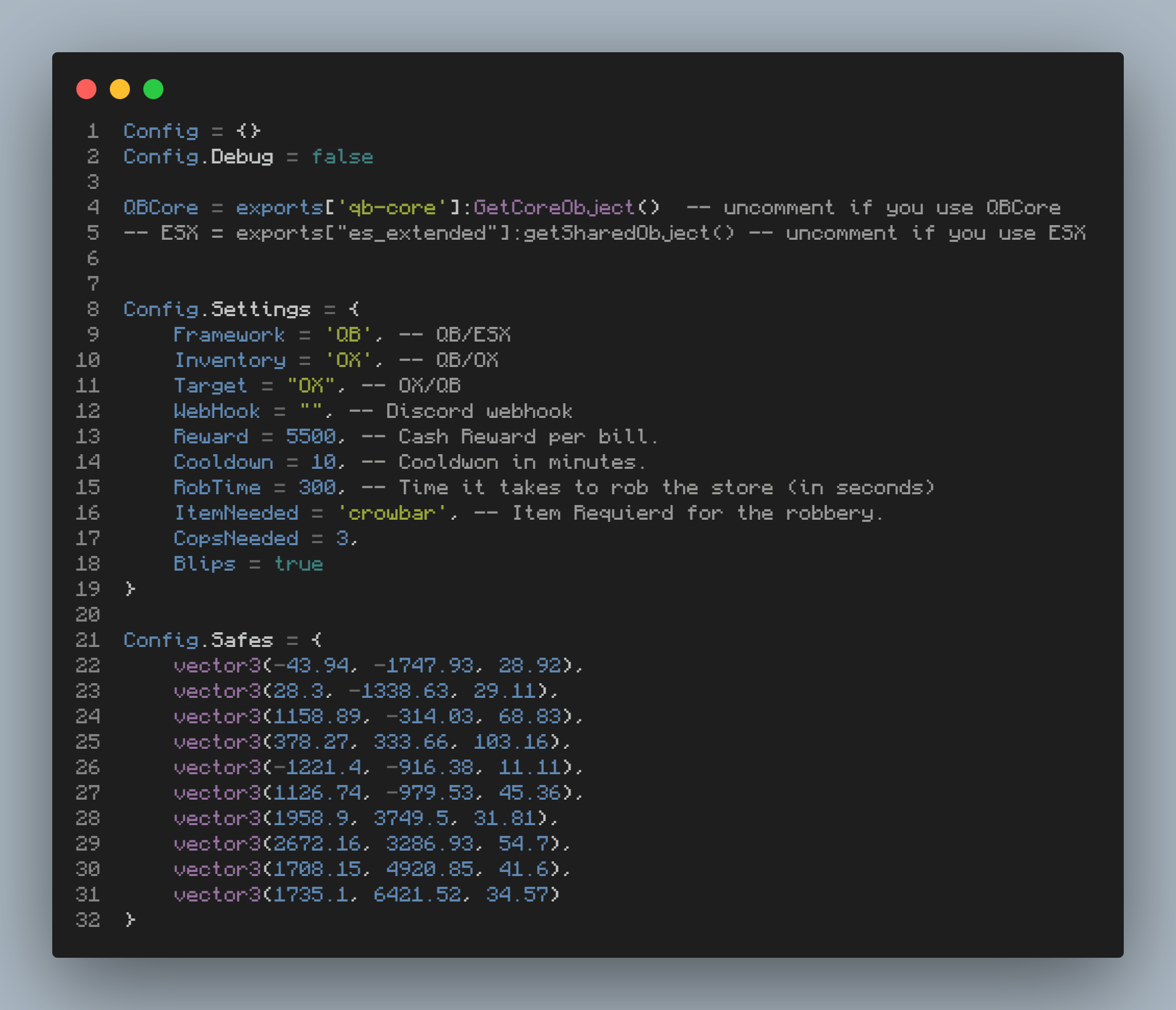Viewport: 1176px width, 1010px height.
Task: Click the Blips 'true' value
Action: tap(299, 564)
